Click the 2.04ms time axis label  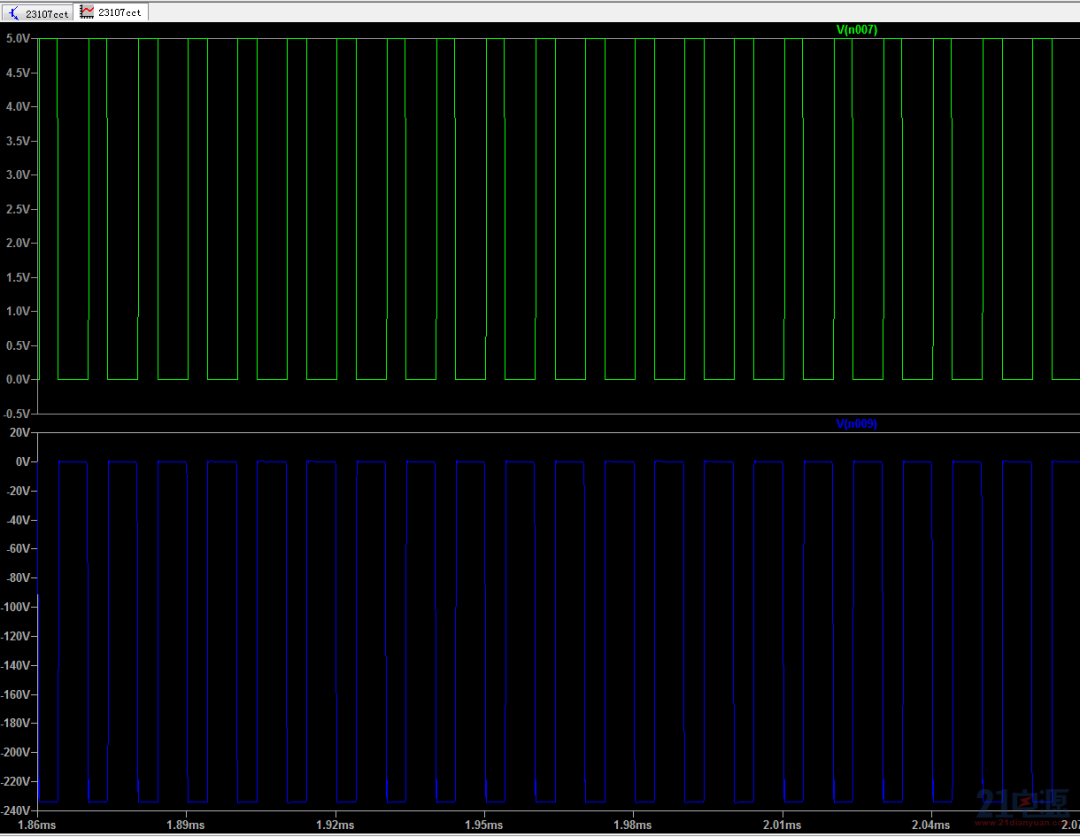[x=931, y=825]
